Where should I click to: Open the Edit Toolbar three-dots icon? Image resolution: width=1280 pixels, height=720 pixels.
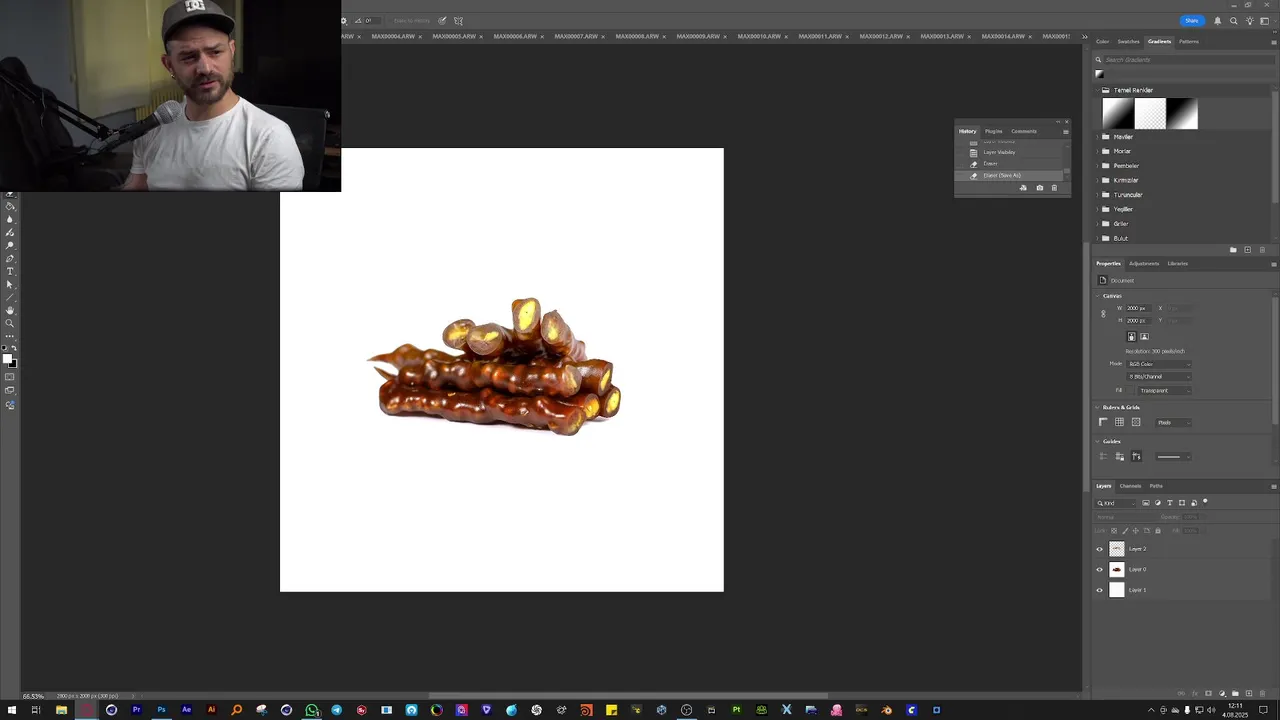(10, 336)
